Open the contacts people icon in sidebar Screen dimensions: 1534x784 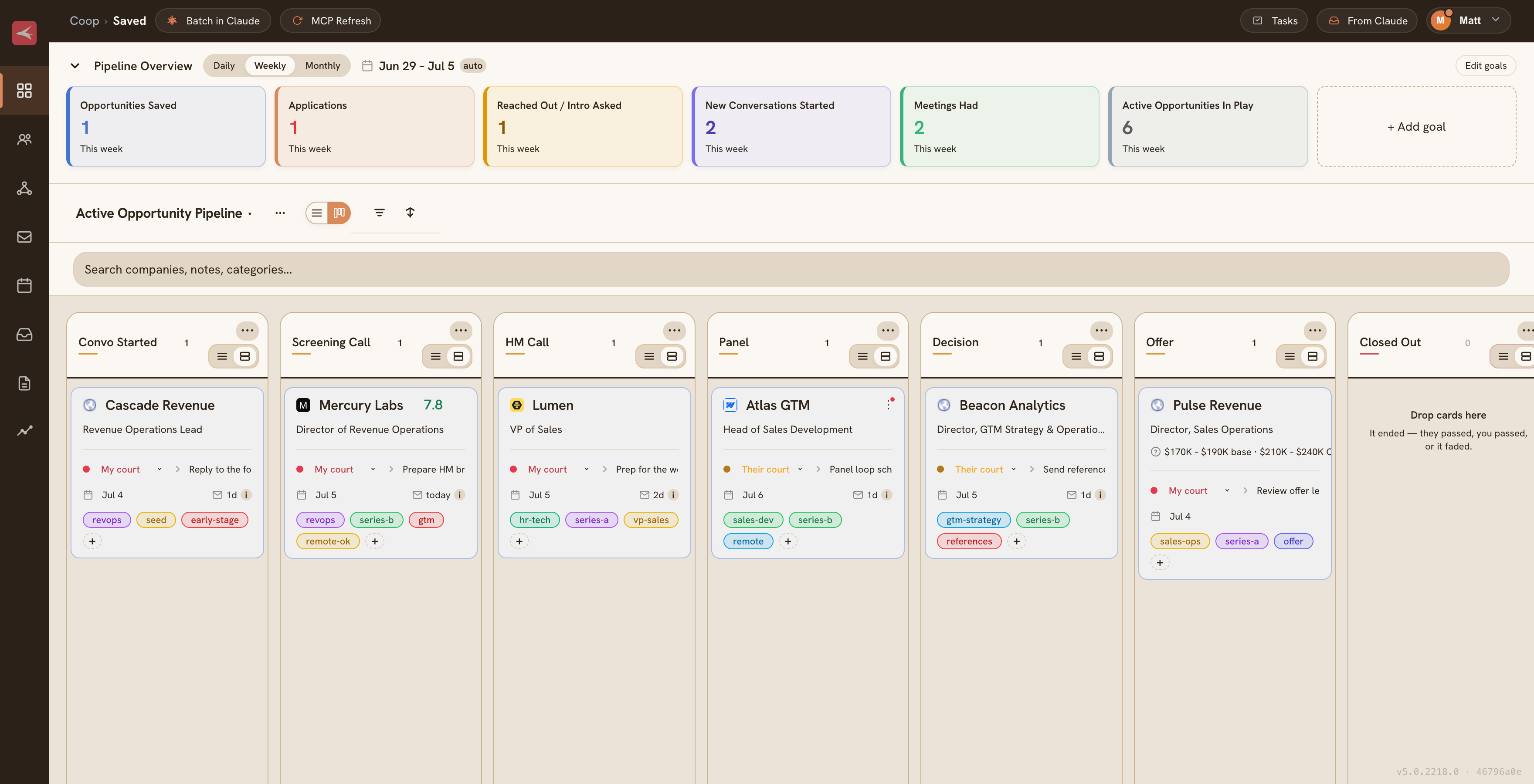(24, 139)
